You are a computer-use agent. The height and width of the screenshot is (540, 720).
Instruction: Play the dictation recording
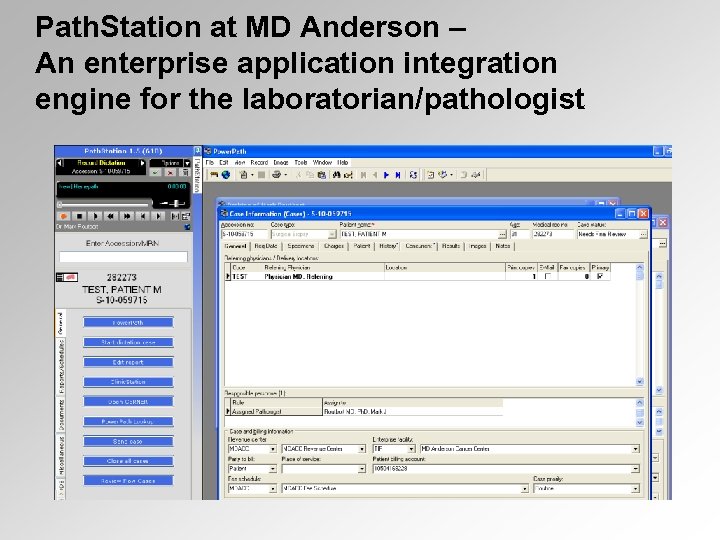[95, 216]
